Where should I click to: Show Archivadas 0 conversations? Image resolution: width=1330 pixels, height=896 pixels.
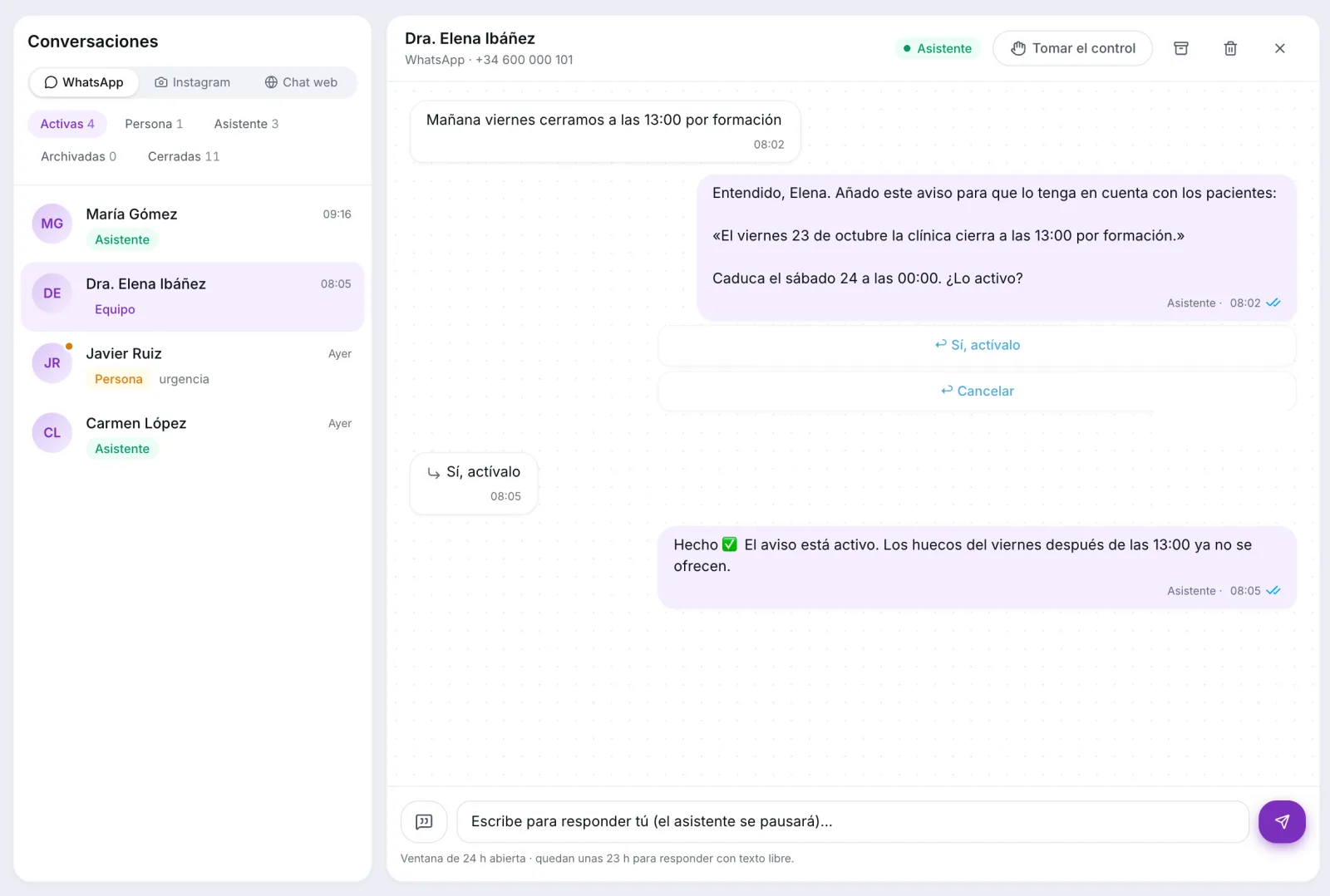tap(78, 156)
